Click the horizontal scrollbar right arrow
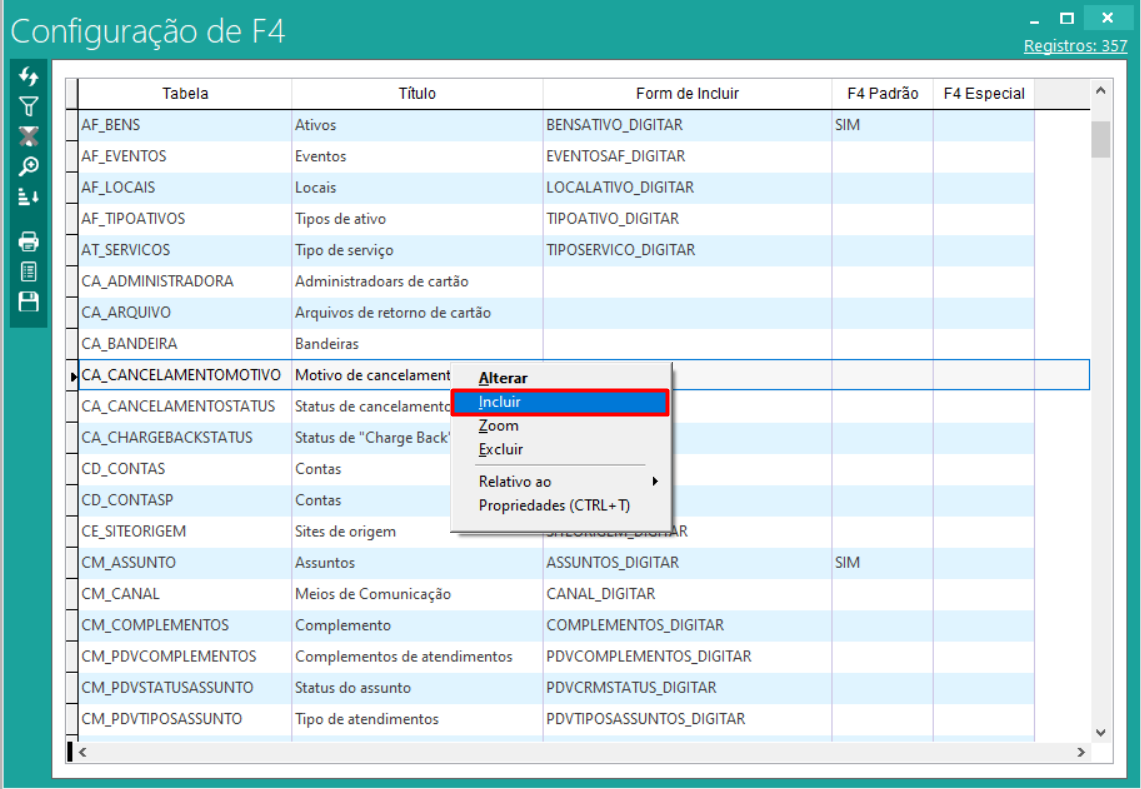The image size is (1141, 789). click(1080, 752)
